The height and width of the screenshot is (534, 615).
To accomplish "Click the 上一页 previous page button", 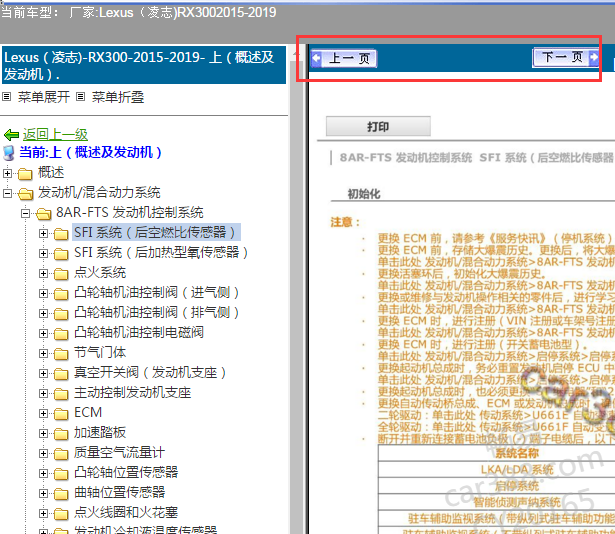I will click(344, 58).
